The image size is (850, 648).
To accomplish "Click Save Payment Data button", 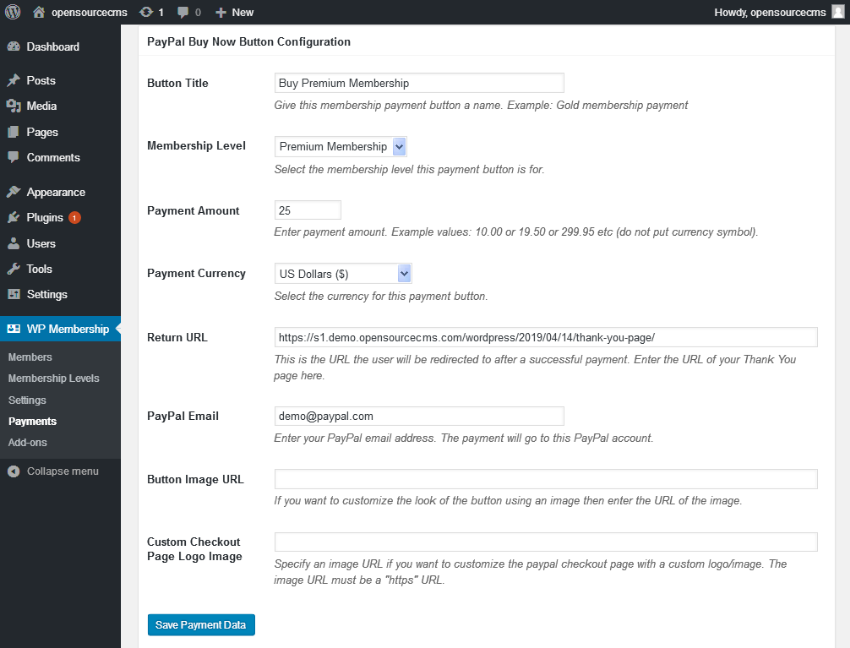I will coord(201,625).
